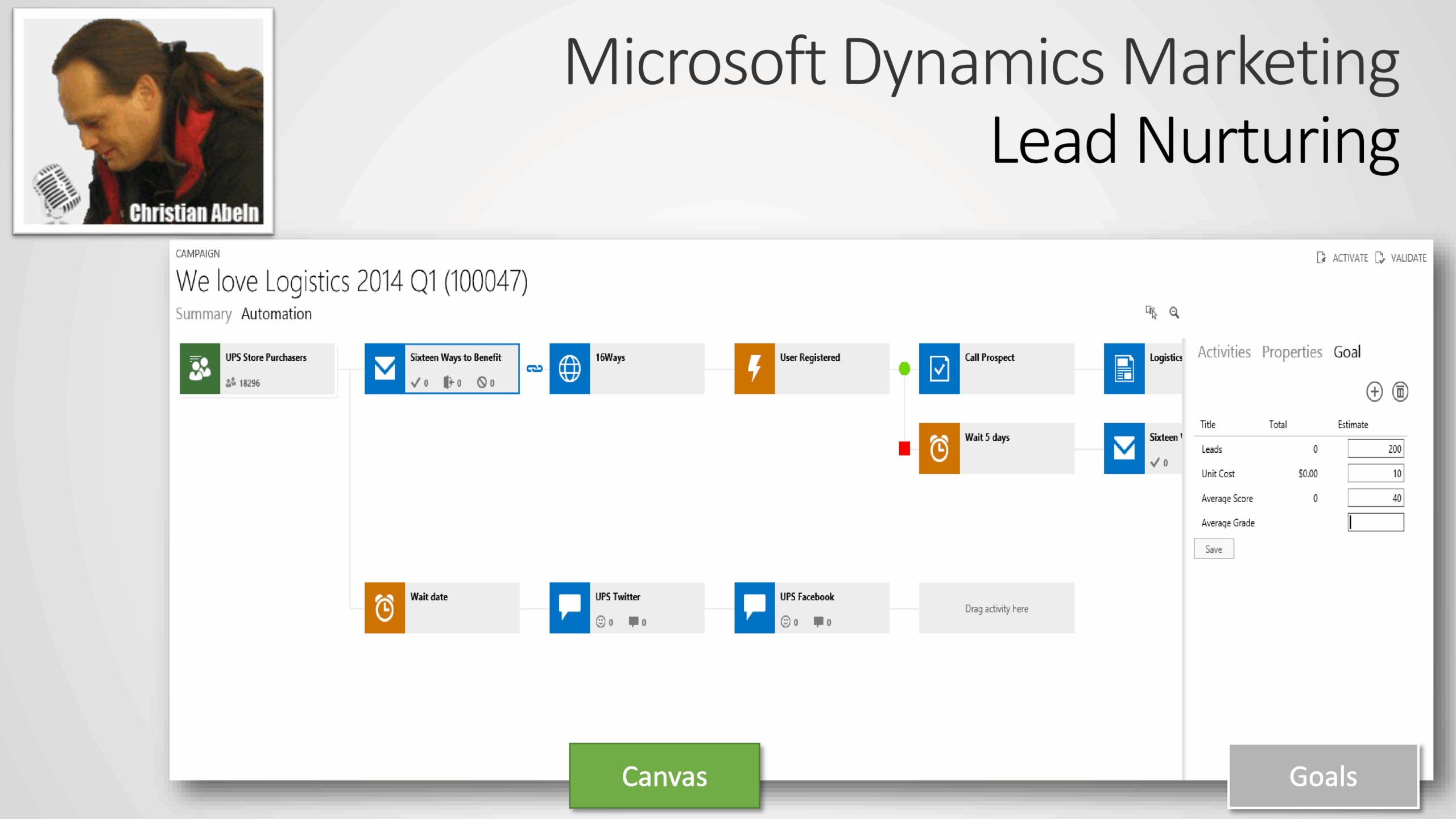The height and width of the screenshot is (819, 1456).
Task: Click the Christian Abeln presenter photo
Action: (143, 121)
